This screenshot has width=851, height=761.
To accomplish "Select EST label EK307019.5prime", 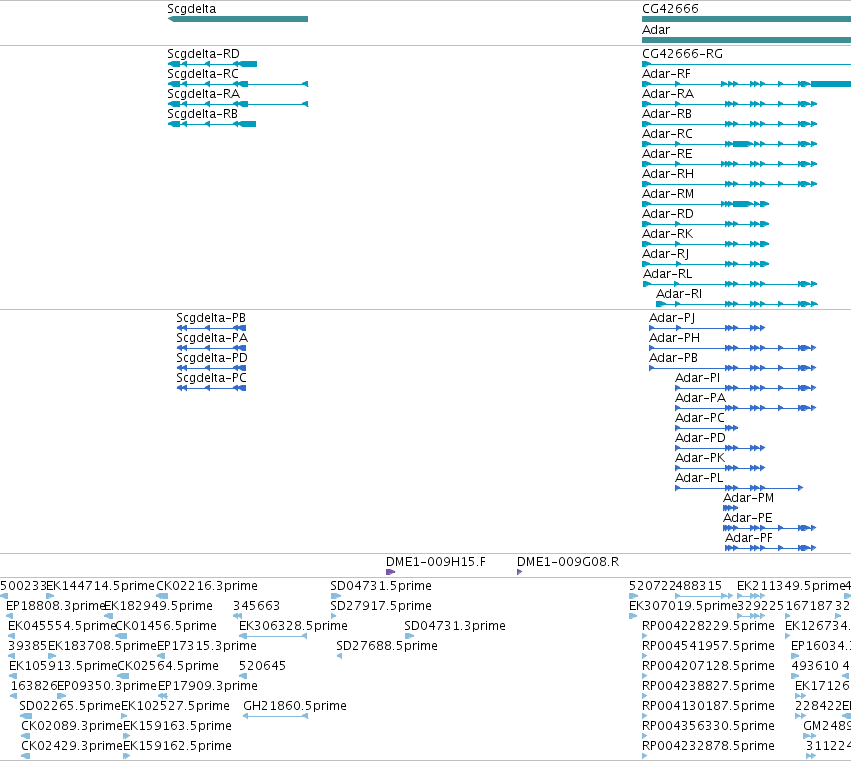I will (x=683, y=606).
